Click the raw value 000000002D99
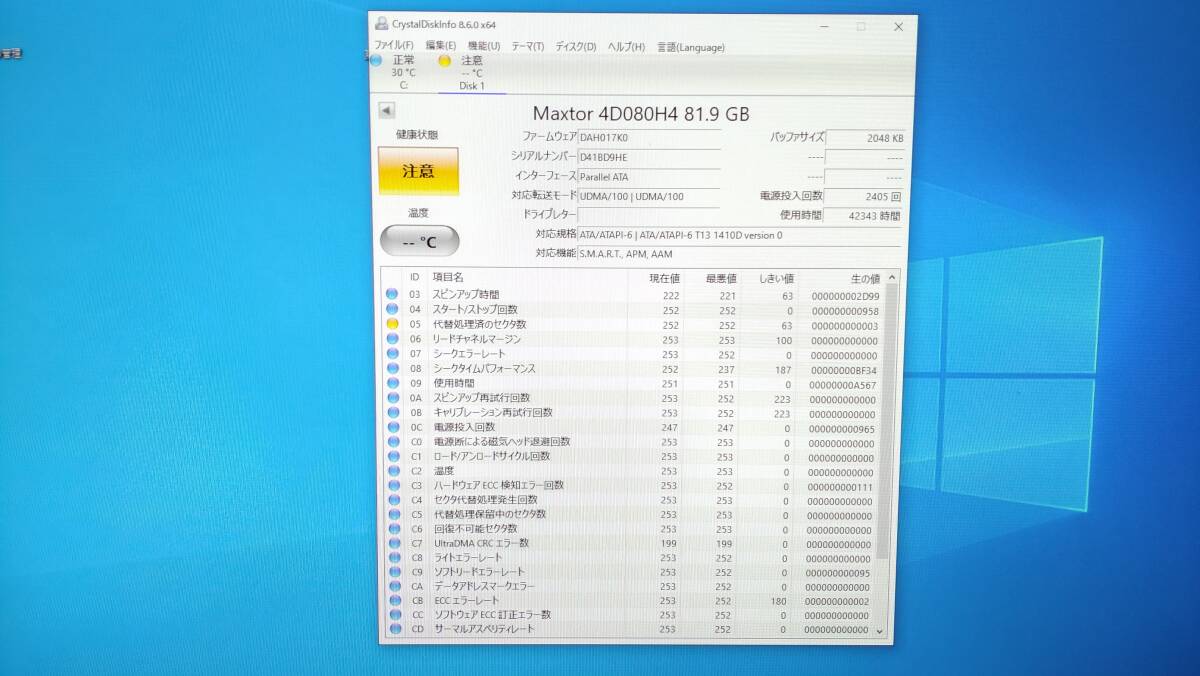The width and height of the screenshot is (1200, 676). (x=845, y=296)
